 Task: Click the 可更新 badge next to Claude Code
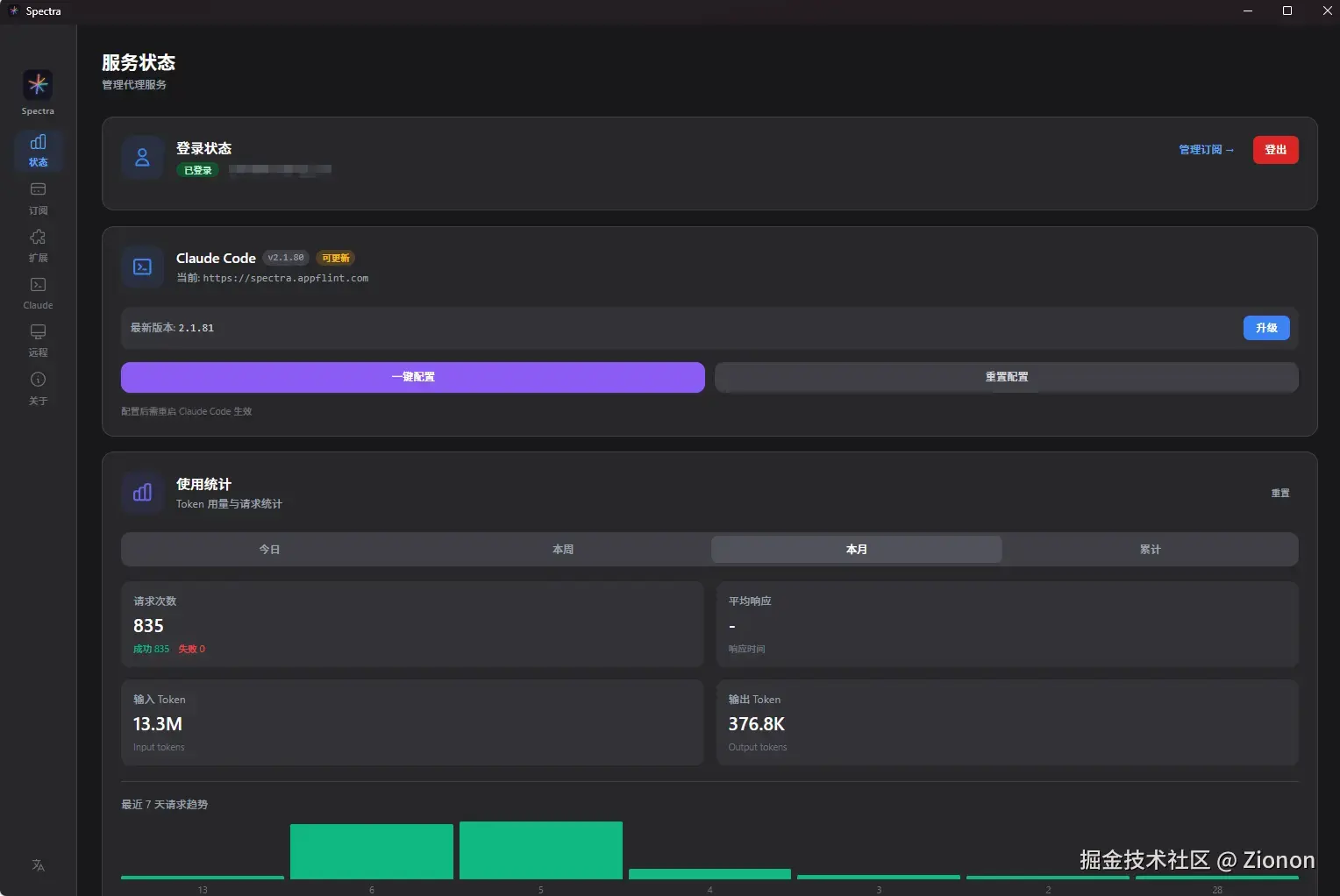click(x=335, y=258)
